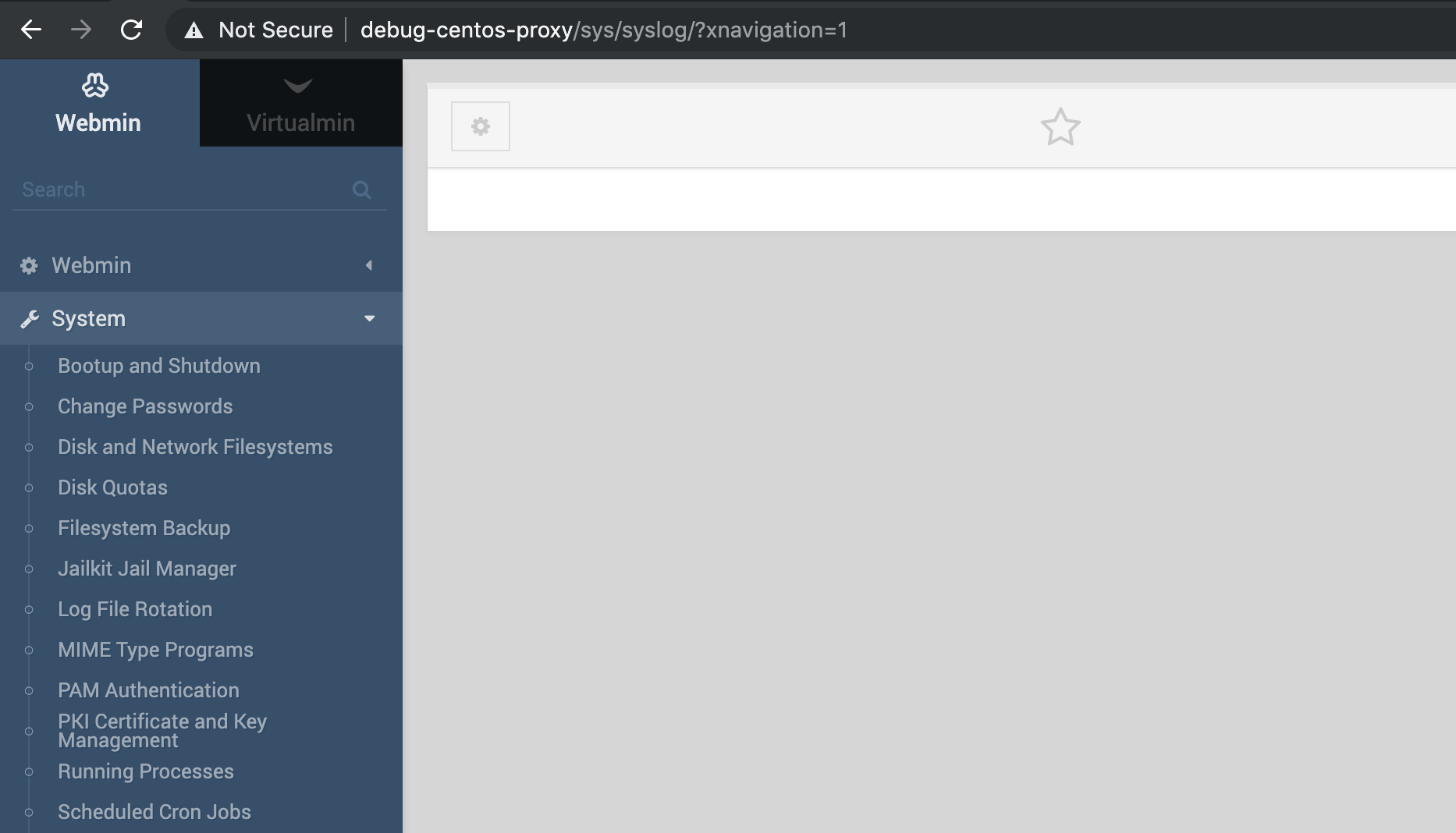Open Disk Quotas
Image resolution: width=1456 pixels, height=833 pixels.
tap(112, 487)
